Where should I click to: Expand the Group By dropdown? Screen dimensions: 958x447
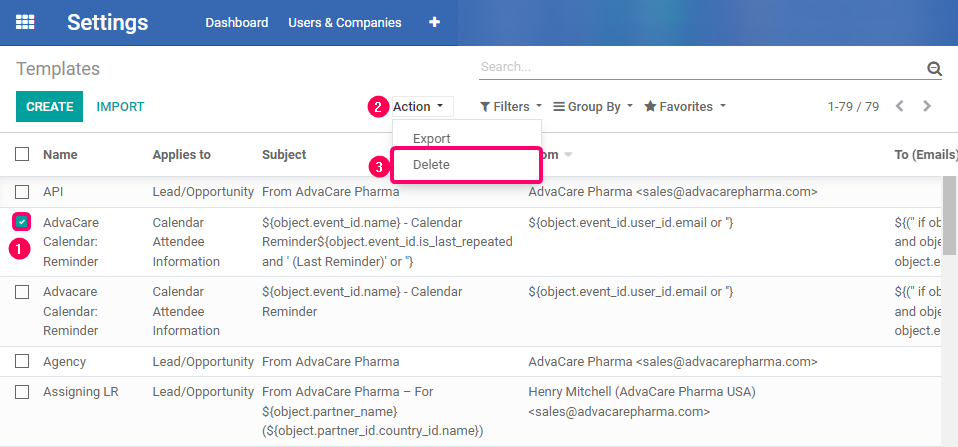tap(593, 107)
